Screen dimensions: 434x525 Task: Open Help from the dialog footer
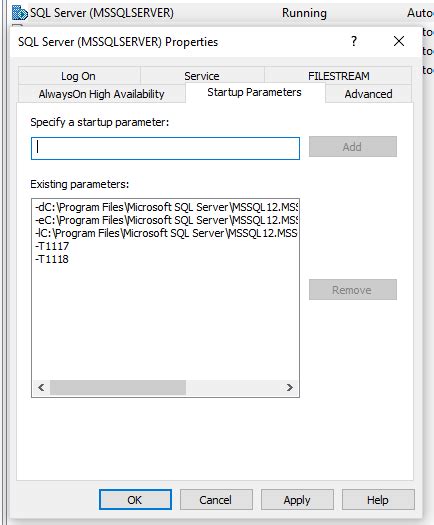tap(378, 500)
